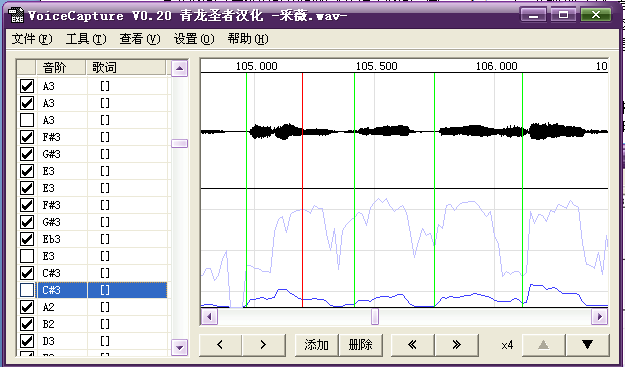Click the single left arrow button
Viewport: 625px width, 367px height.
[220, 345]
